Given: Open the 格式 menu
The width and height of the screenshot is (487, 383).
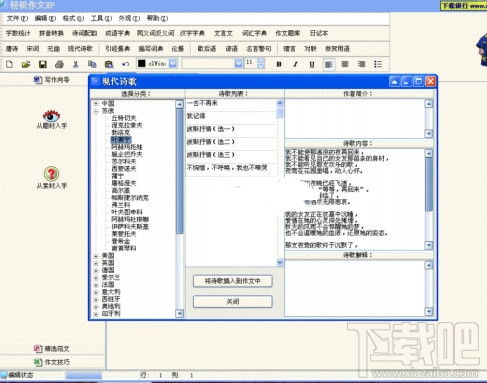Looking at the screenshot, I should pos(73,18).
